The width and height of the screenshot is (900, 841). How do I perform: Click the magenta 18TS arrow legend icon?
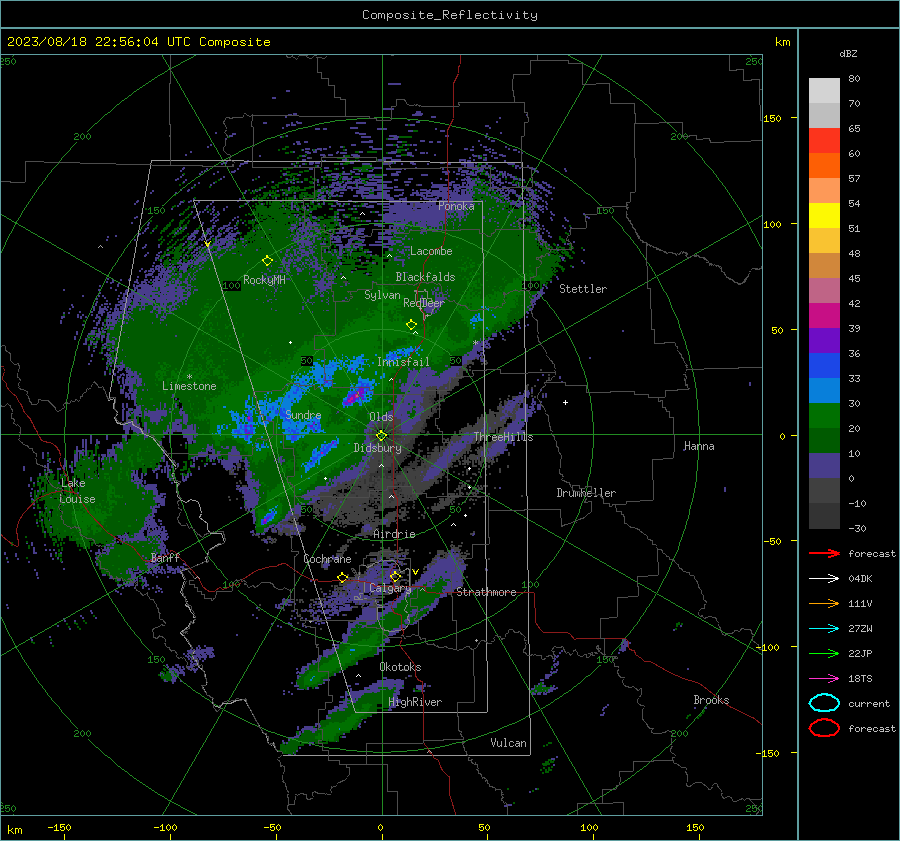(x=824, y=679)
